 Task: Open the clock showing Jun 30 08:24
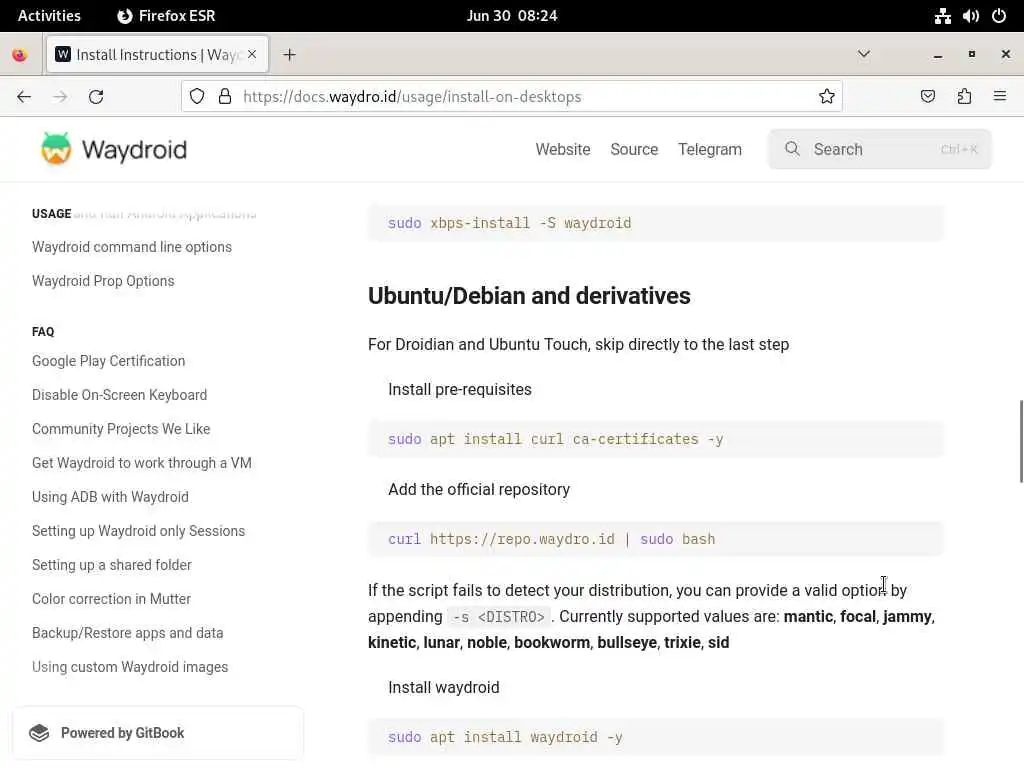click(x=512, y=16)
